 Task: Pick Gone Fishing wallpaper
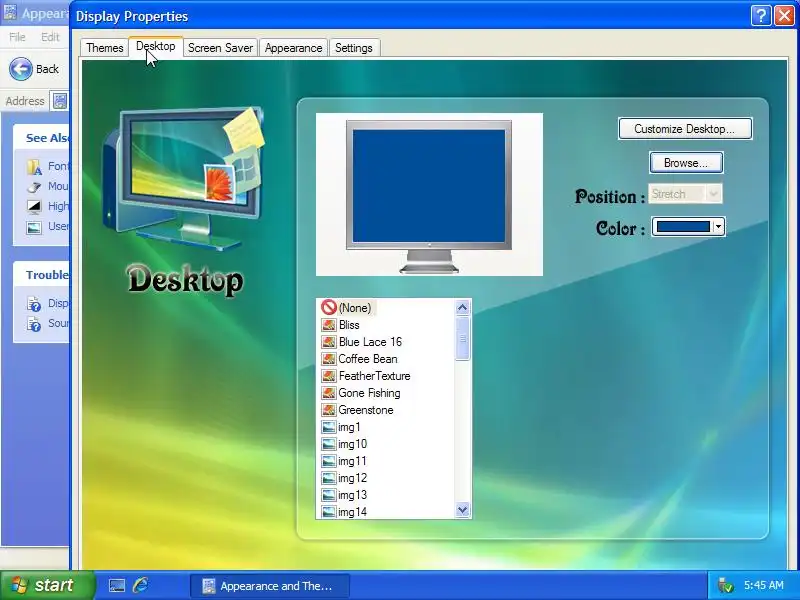click(x=369, y=393)
